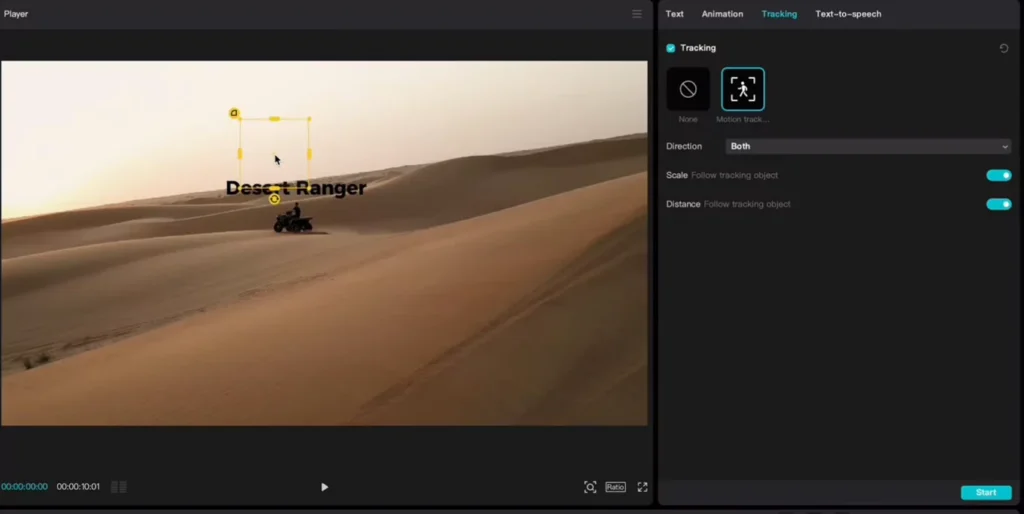Switch to the Animation tab
The image size is (1024, 514).
tap(722, 14)
